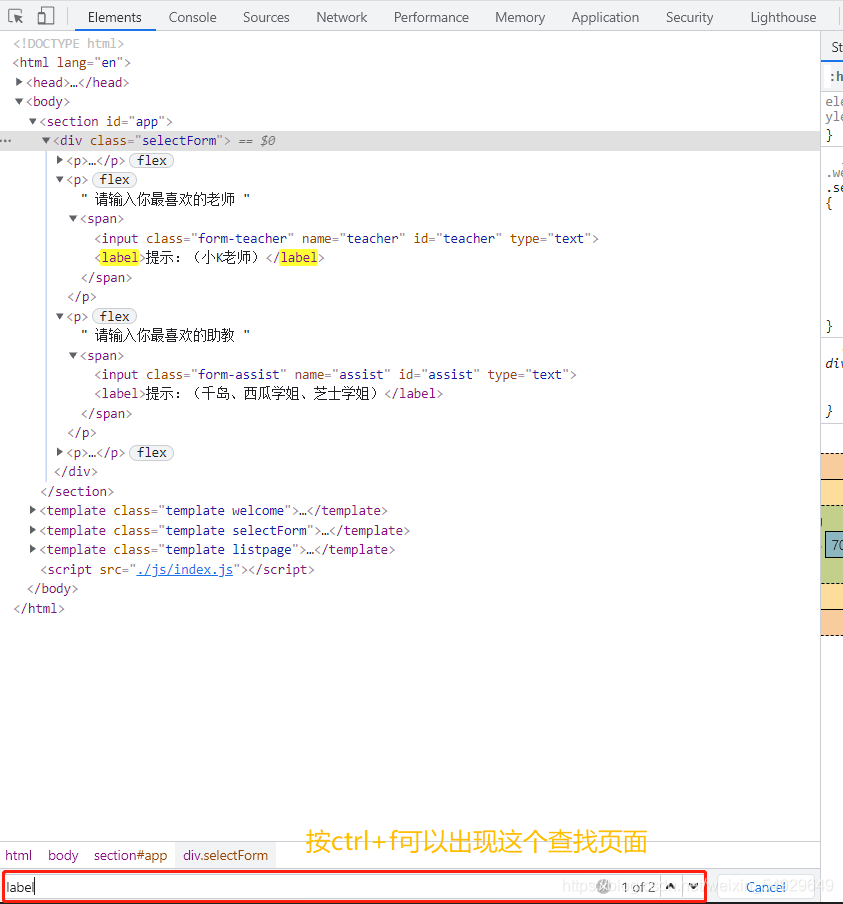The height and width of the screenshot is (904, 843).
Task: Cancel the find in Elements search
Action: (765, 887)
